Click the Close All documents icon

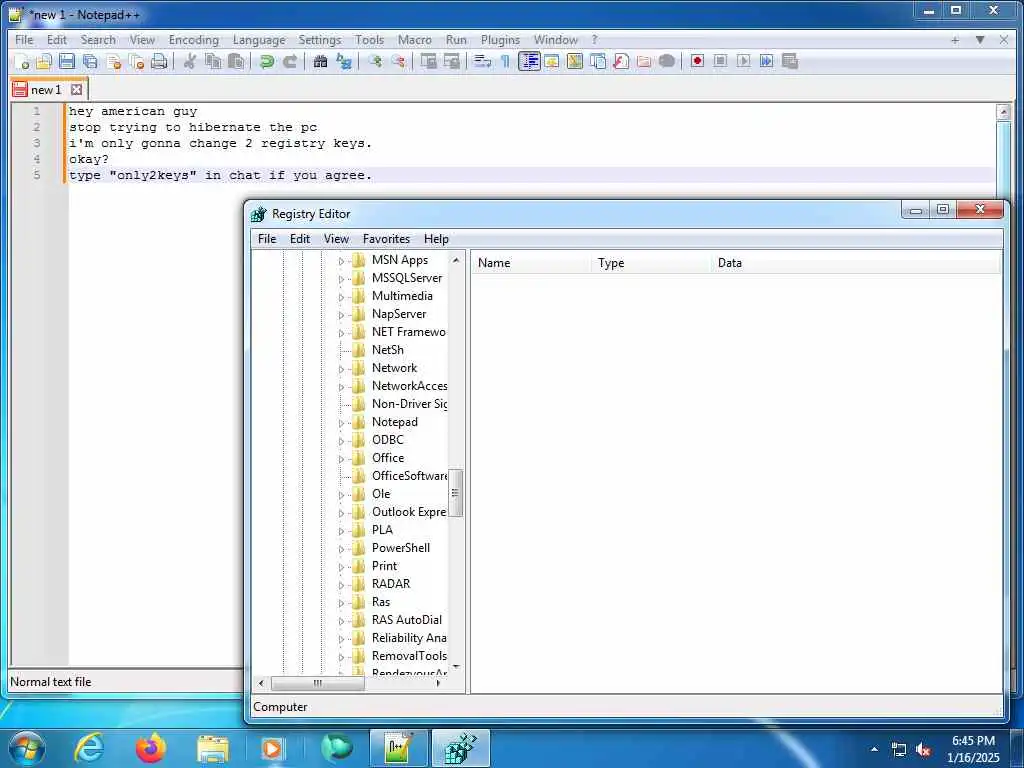click(136, 61)
